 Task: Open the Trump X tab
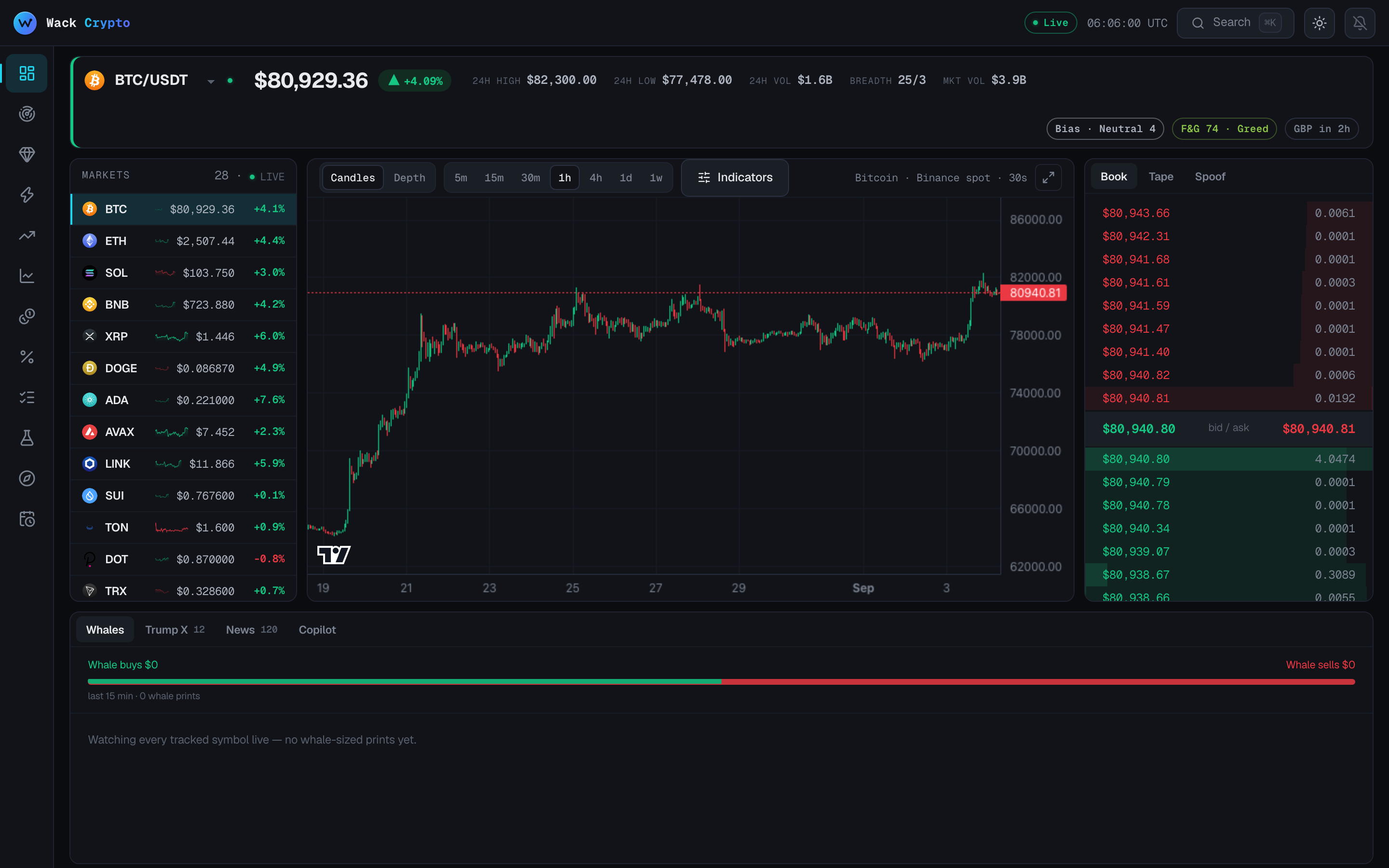175,630
